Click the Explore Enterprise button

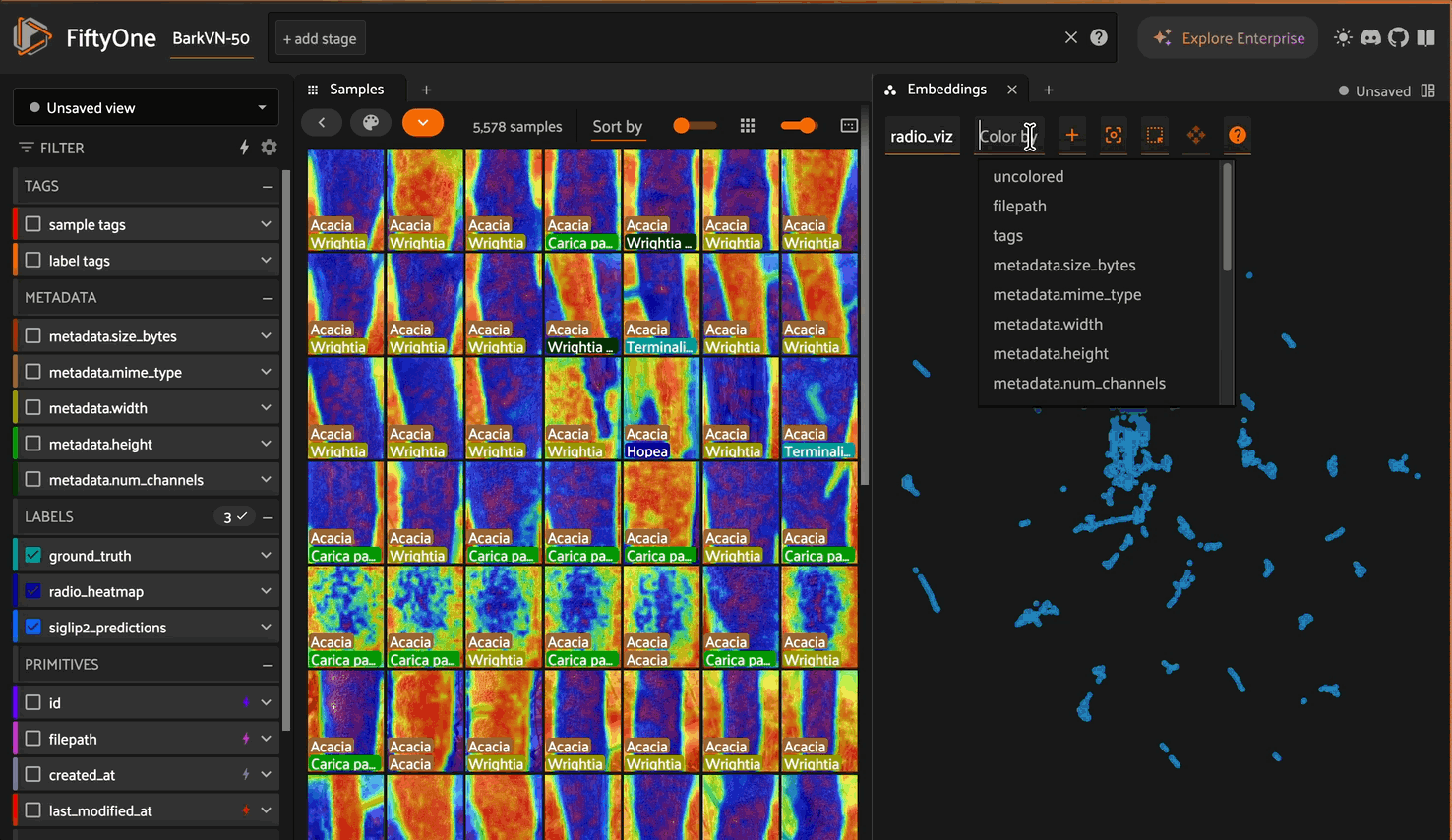point(1228,38)
